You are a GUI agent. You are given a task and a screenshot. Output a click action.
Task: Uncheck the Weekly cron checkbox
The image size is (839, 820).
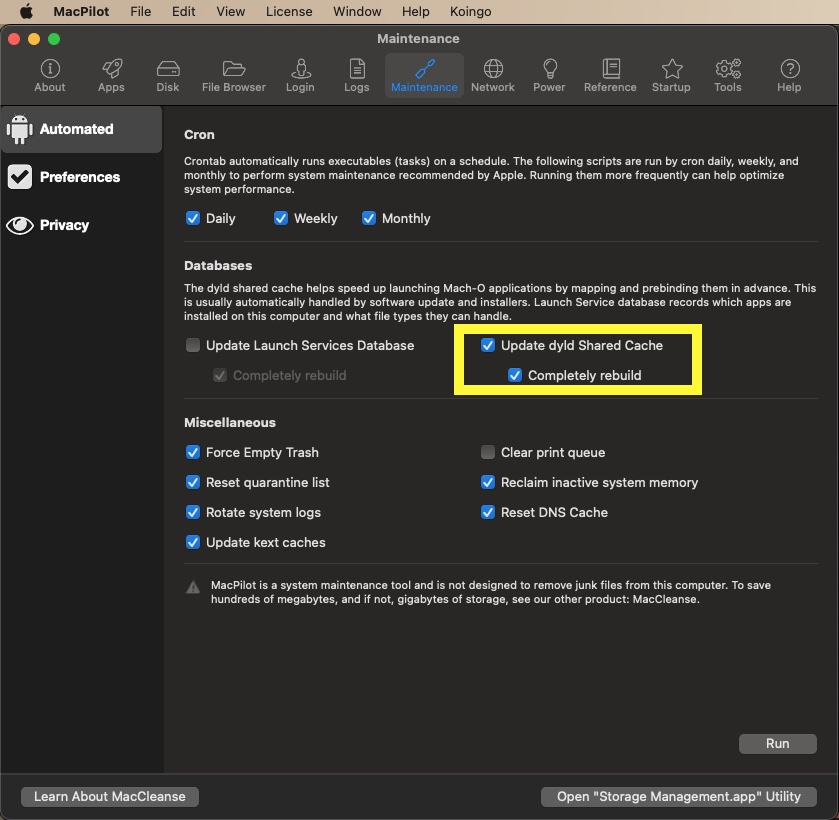pyautogui.click(x=281, y=218)
